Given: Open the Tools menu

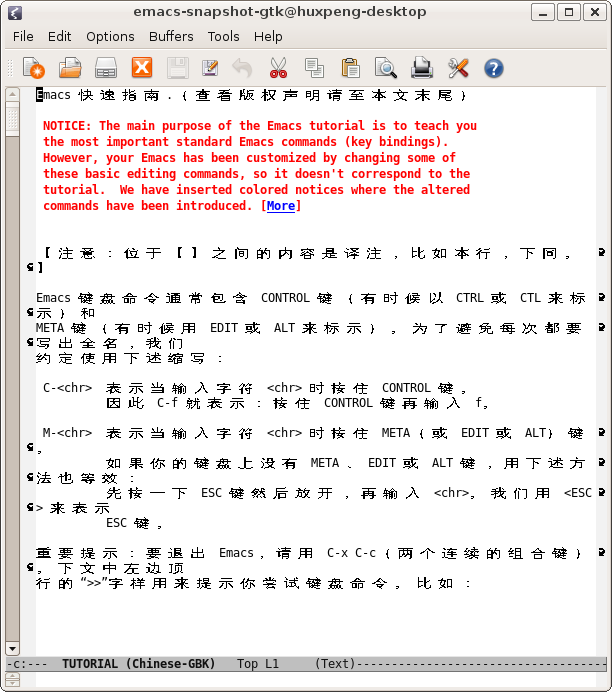Looking at the screenshot, I should pos(224,36).
